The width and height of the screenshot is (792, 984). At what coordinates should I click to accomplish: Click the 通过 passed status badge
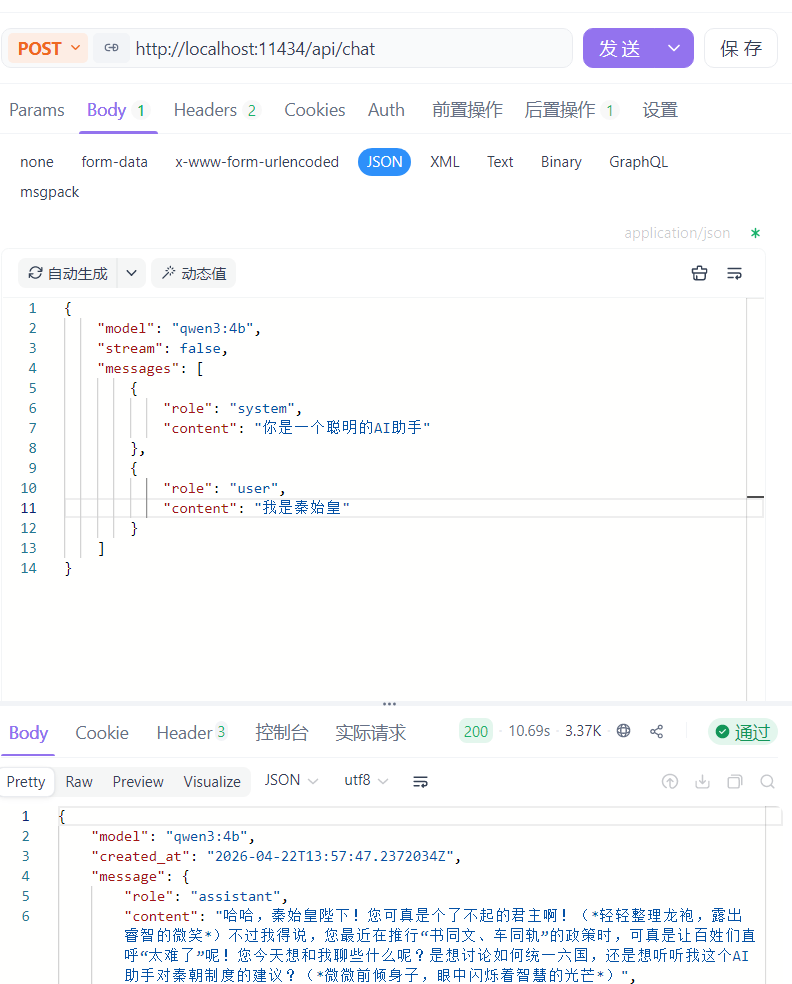pyautogui.click(x=743, y=732)
